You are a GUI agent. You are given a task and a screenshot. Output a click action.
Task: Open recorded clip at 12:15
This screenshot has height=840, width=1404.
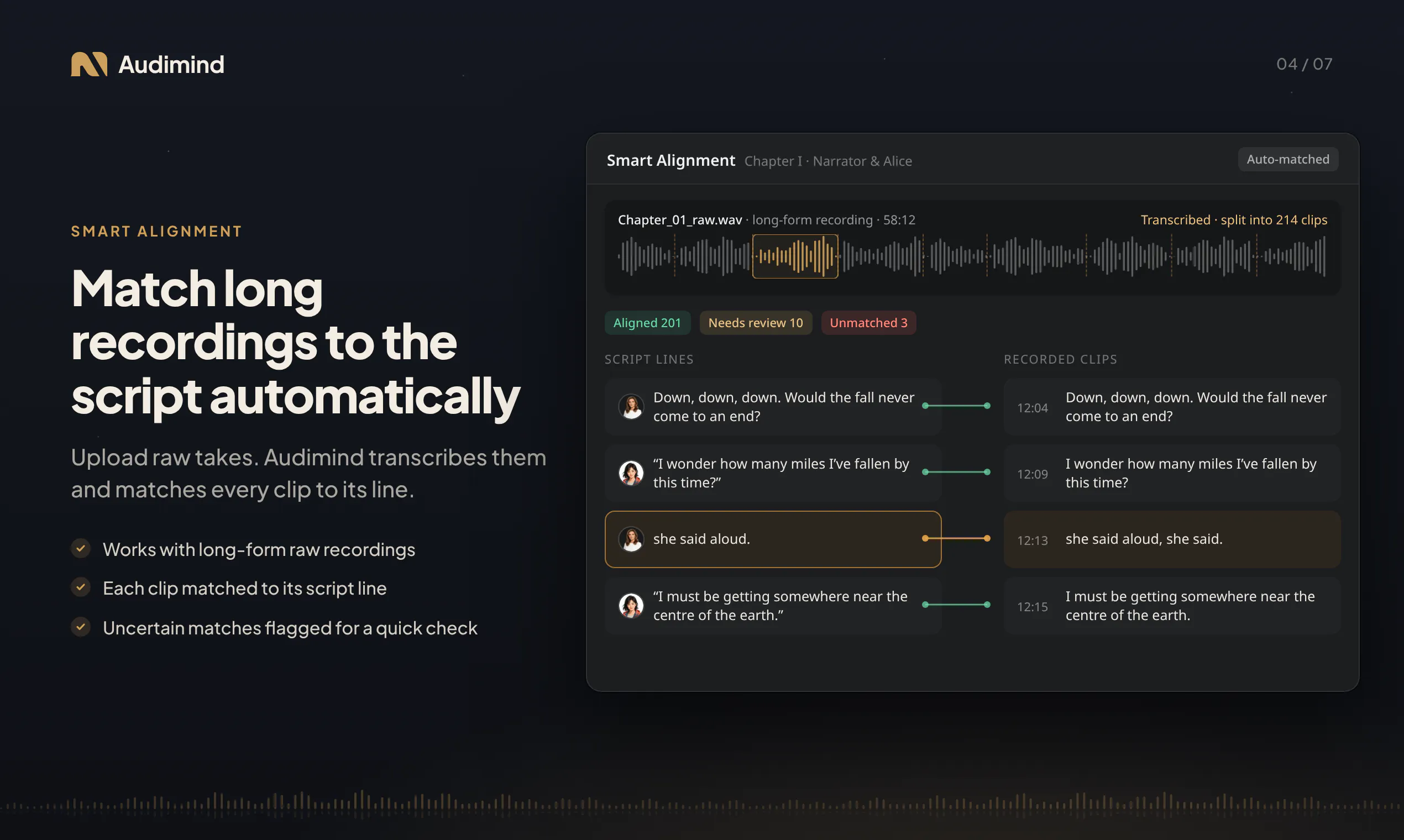[1172, 605]
